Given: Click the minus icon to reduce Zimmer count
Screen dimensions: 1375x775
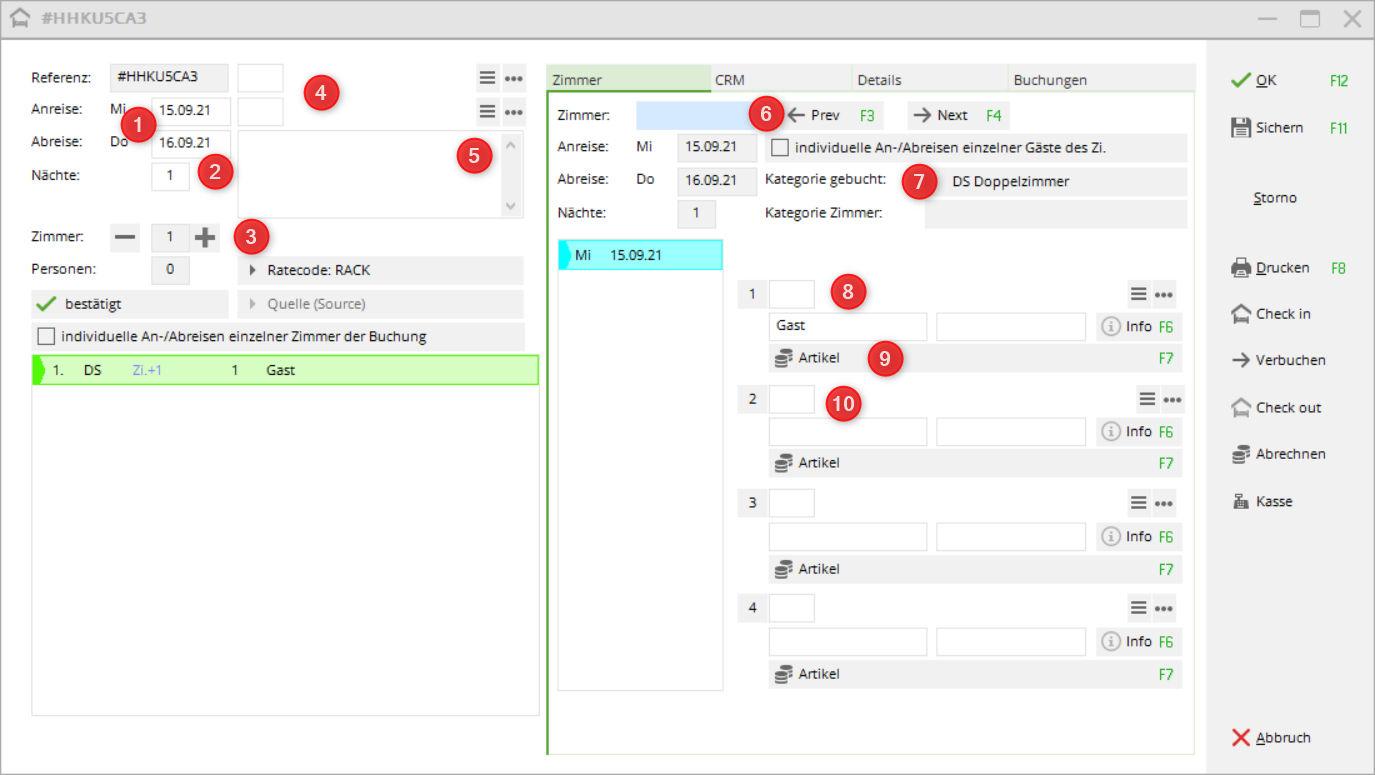Looking at the screenshot, I should pos(125,238).
